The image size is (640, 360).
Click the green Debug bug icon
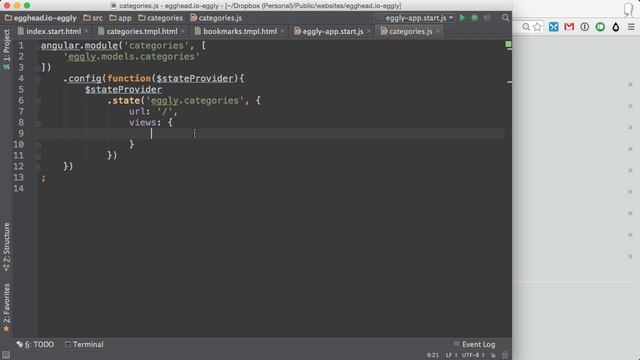tap(475, 18)
